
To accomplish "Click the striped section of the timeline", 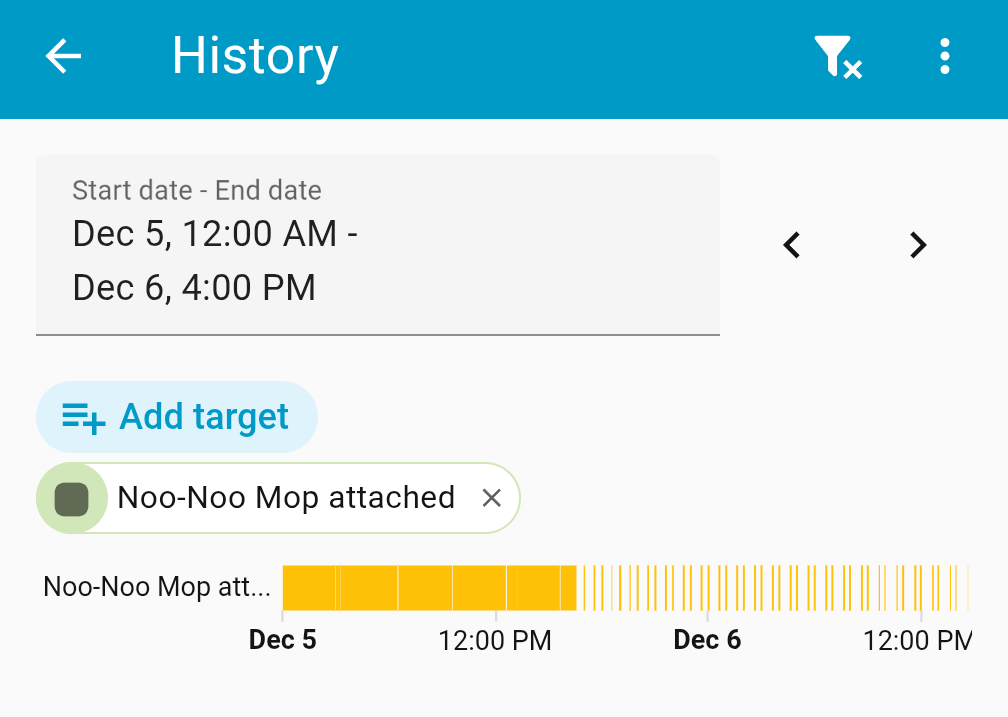I will [x=770, y=587].
